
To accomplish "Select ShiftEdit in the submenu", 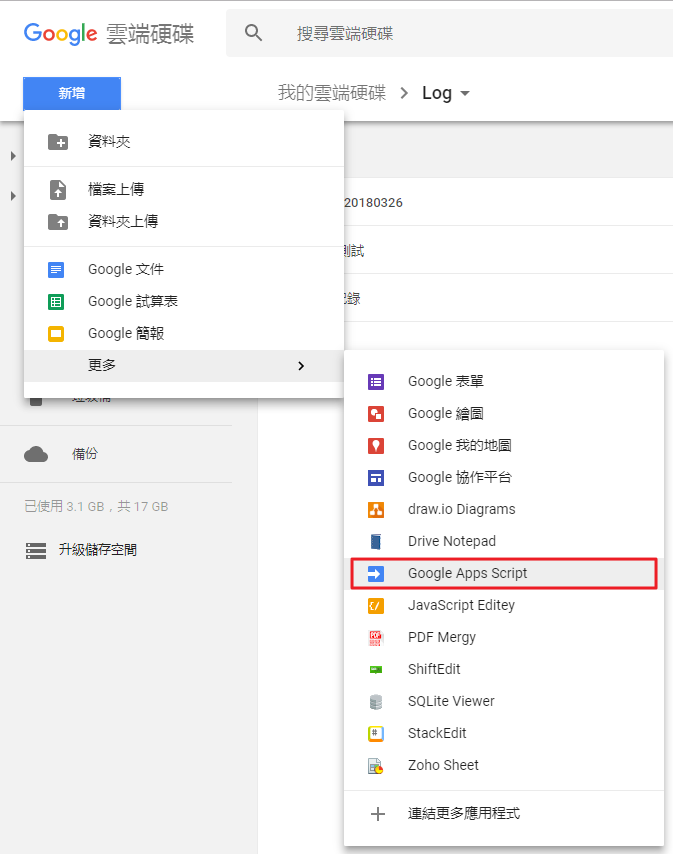I will 504,669.
